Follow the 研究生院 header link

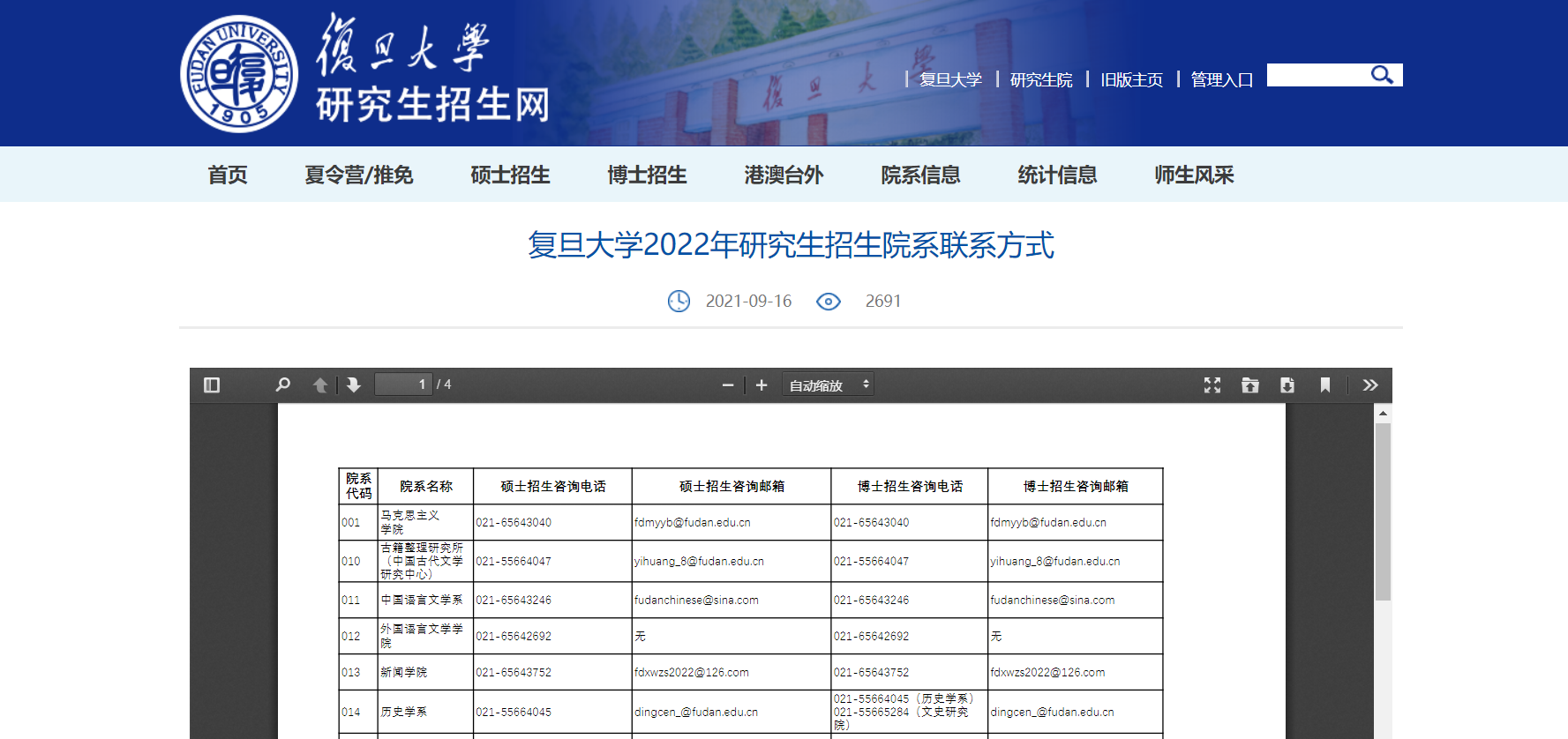tap(1041, 80)
